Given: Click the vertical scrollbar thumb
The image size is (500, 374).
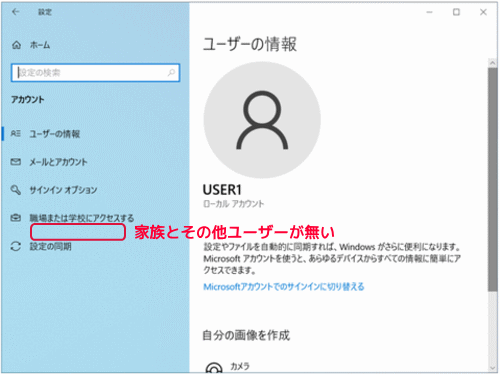Looking at the screenshot, I should tap(492, 180).
